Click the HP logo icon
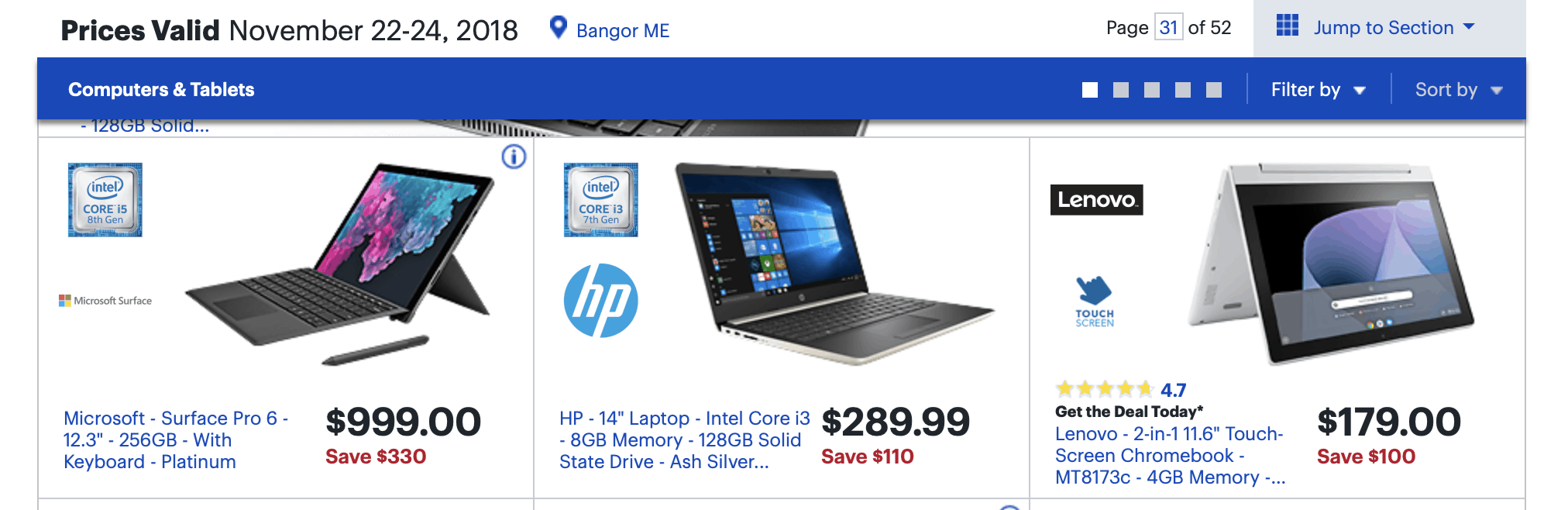Screen dimensions: 1568x510 pos(601,301)
